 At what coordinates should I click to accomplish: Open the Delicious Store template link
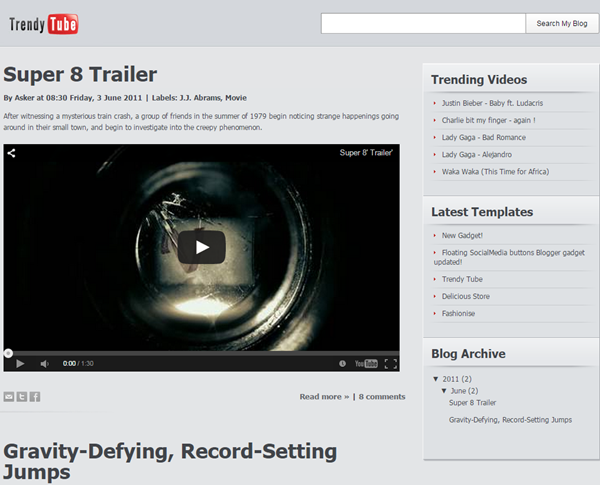(x=466, y=296)
